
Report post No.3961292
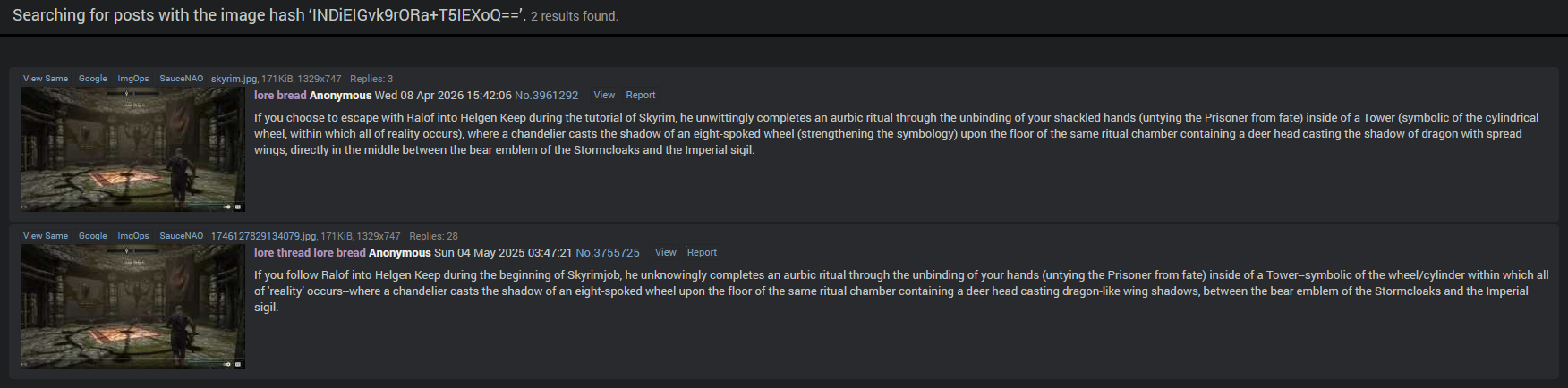640,96
